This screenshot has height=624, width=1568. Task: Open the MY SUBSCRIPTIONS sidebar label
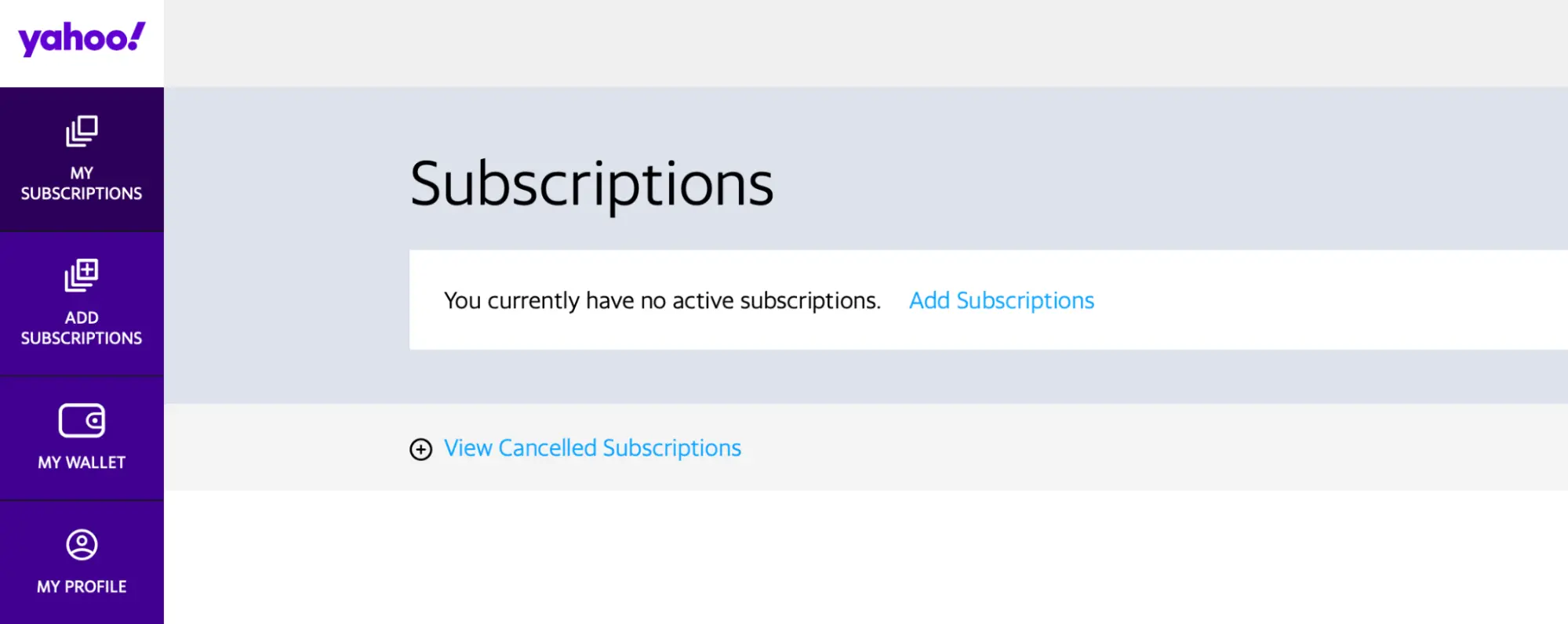click(x=82, y=183)
